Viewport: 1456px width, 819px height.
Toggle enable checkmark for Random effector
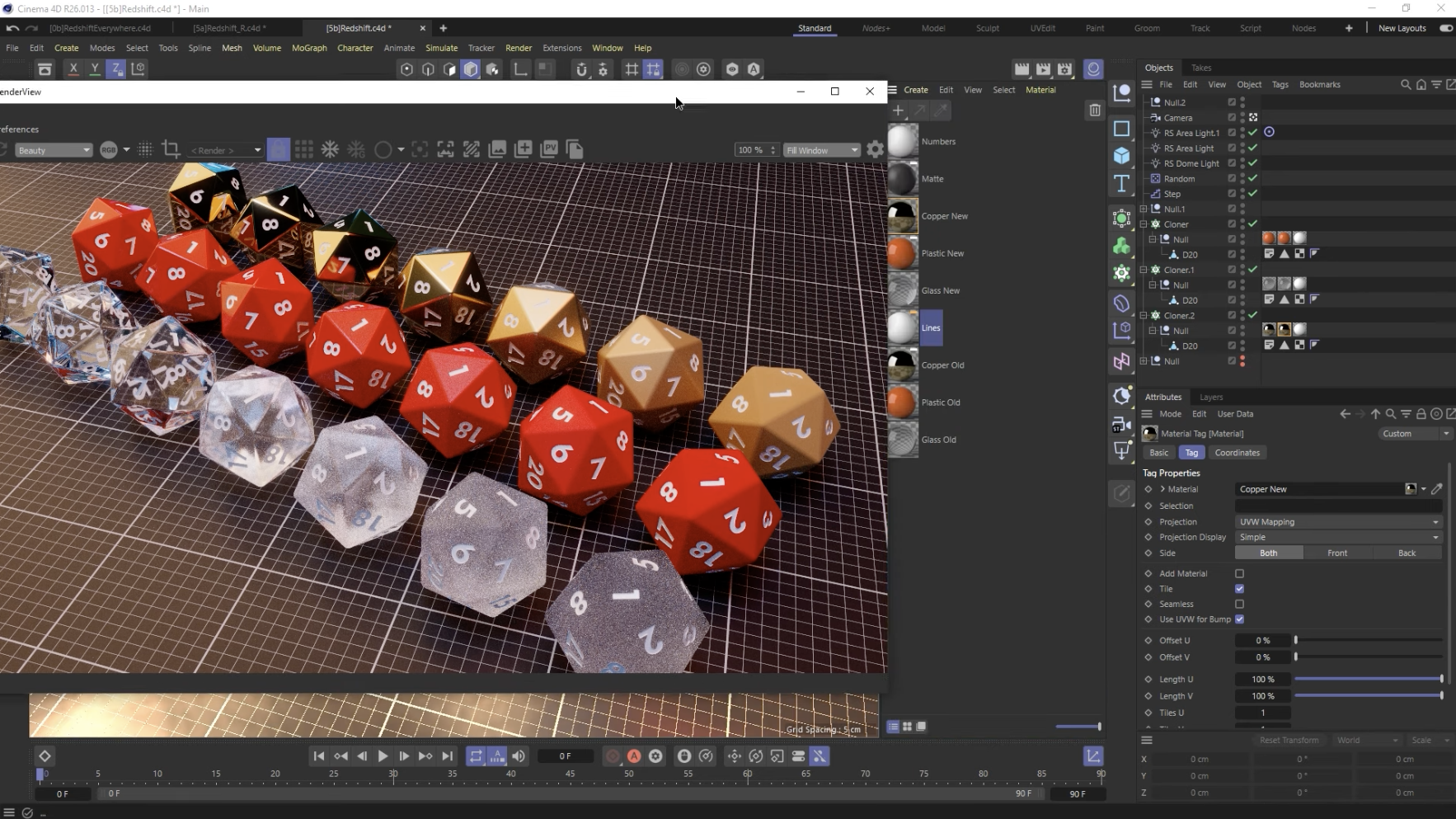(1252, 178)
